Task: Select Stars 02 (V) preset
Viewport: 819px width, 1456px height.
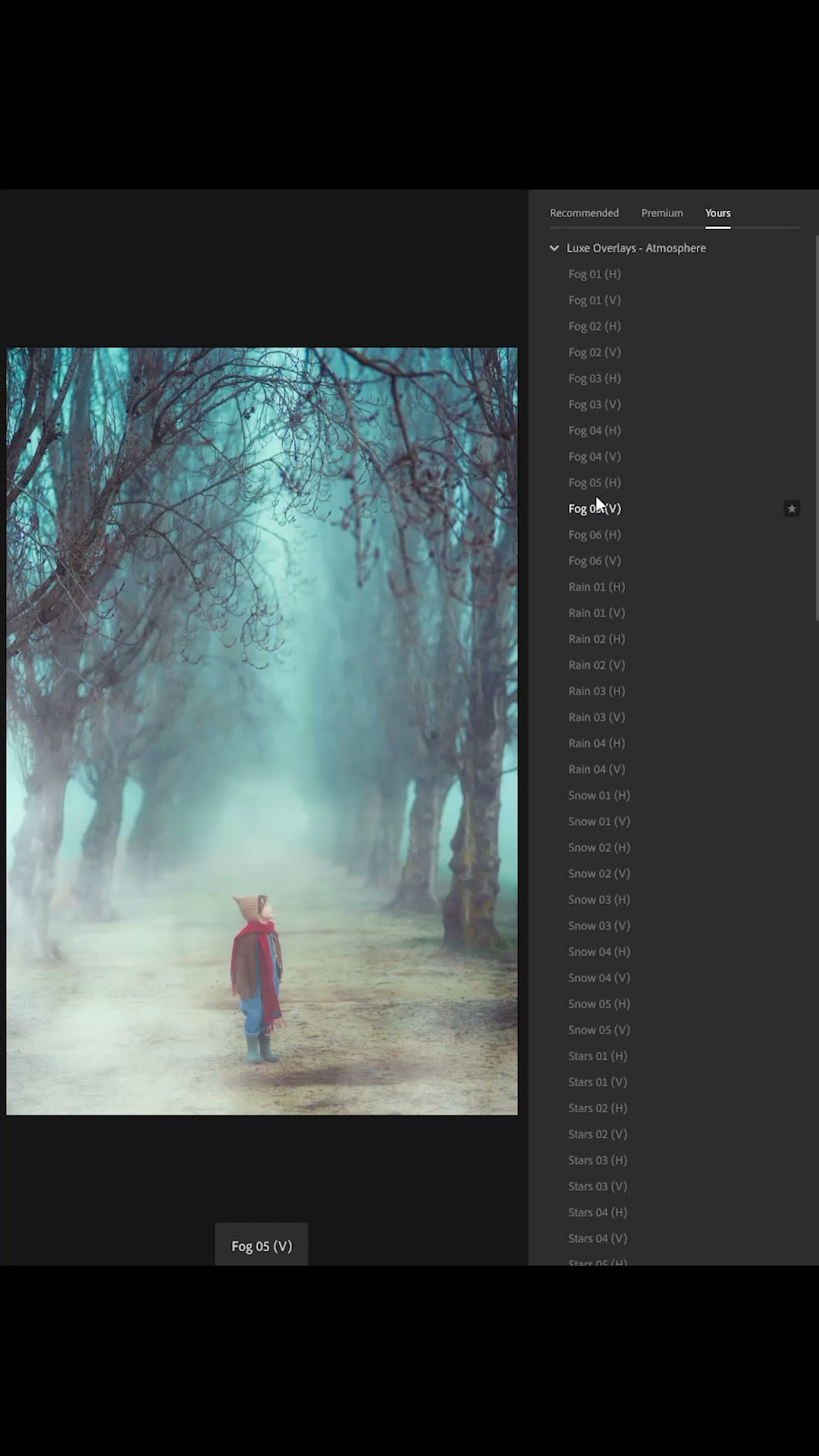Action: (x=598, y=1134)
